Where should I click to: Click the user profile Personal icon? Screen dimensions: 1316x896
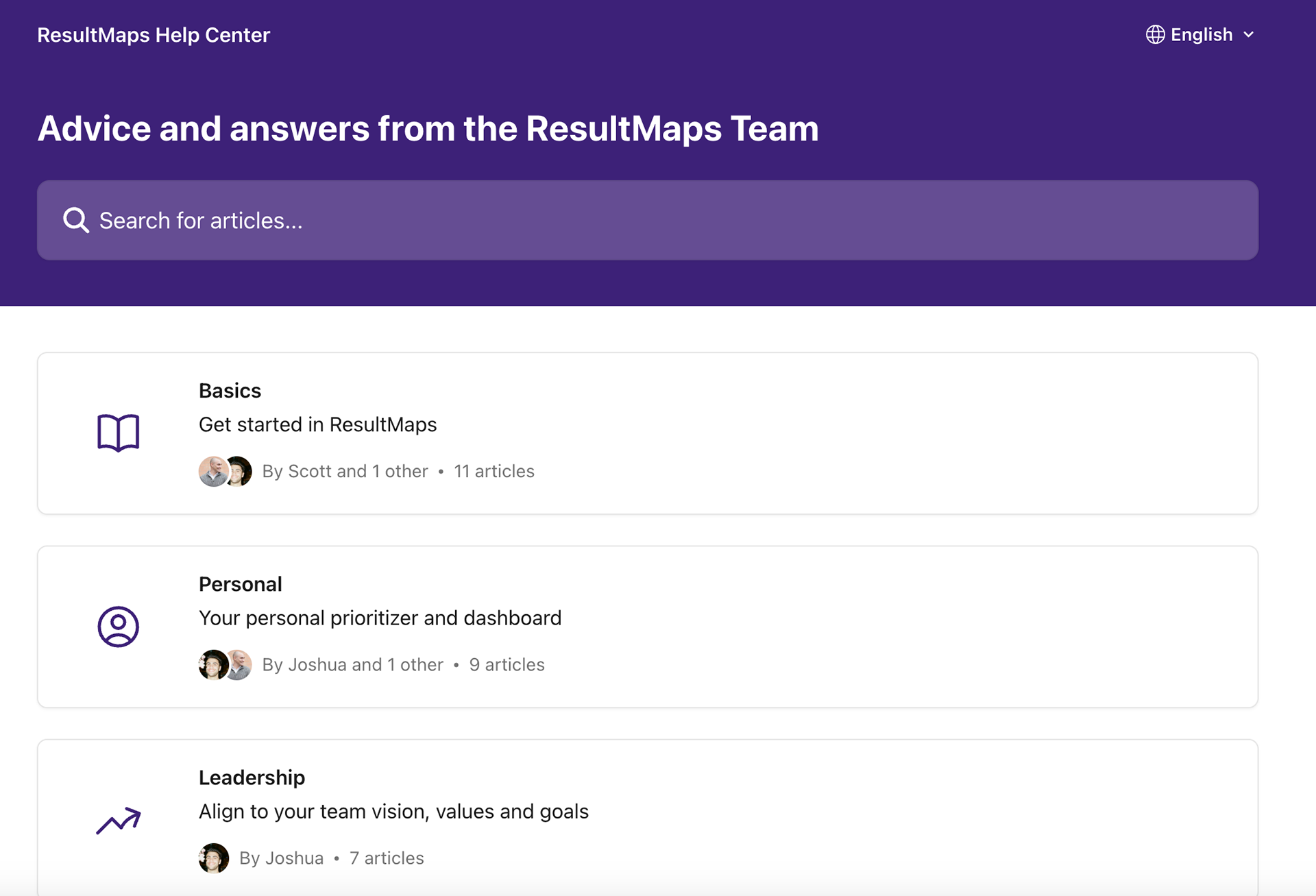[x=118, y=627]
